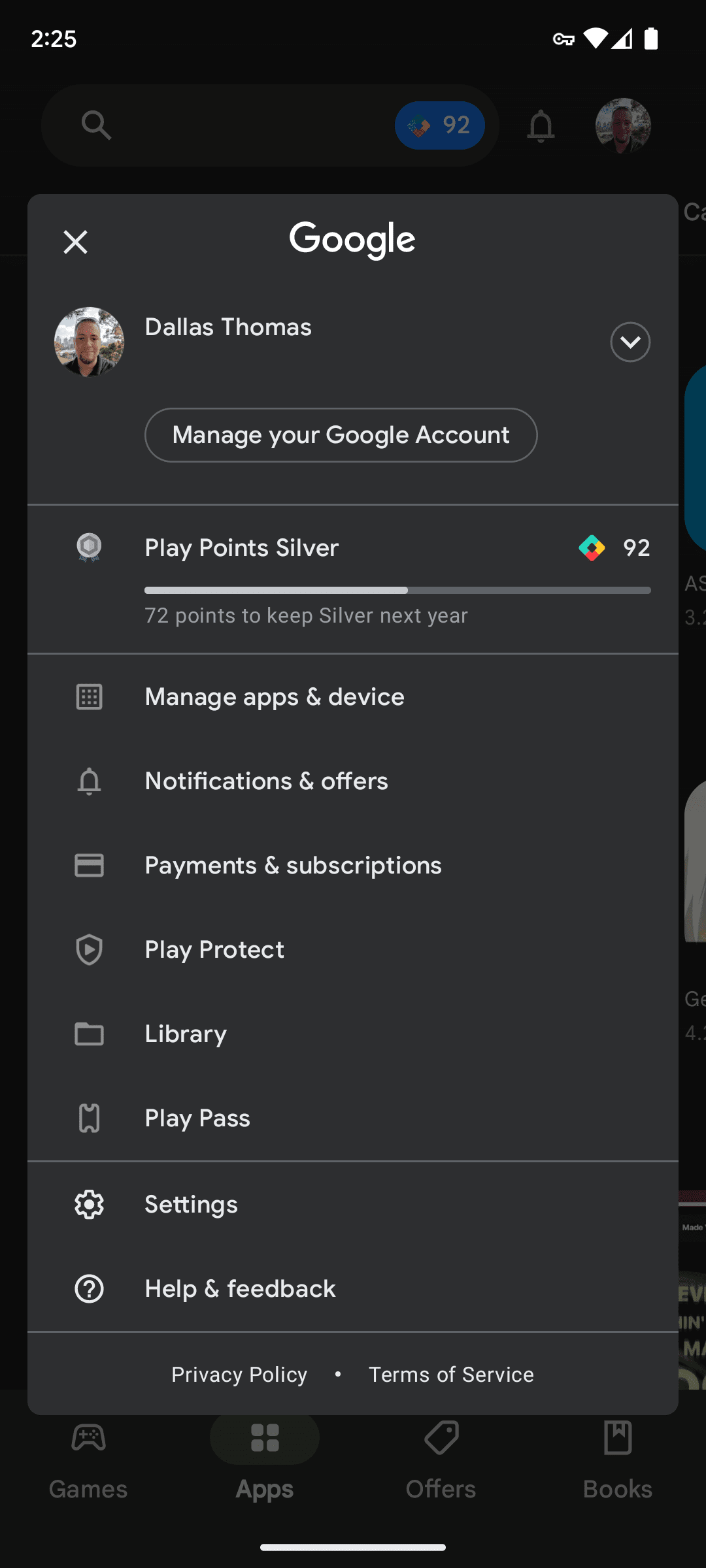Tap Payments & subscriptions card icon
Viewport: 706px width, 1568px height.
coord(89,866)
